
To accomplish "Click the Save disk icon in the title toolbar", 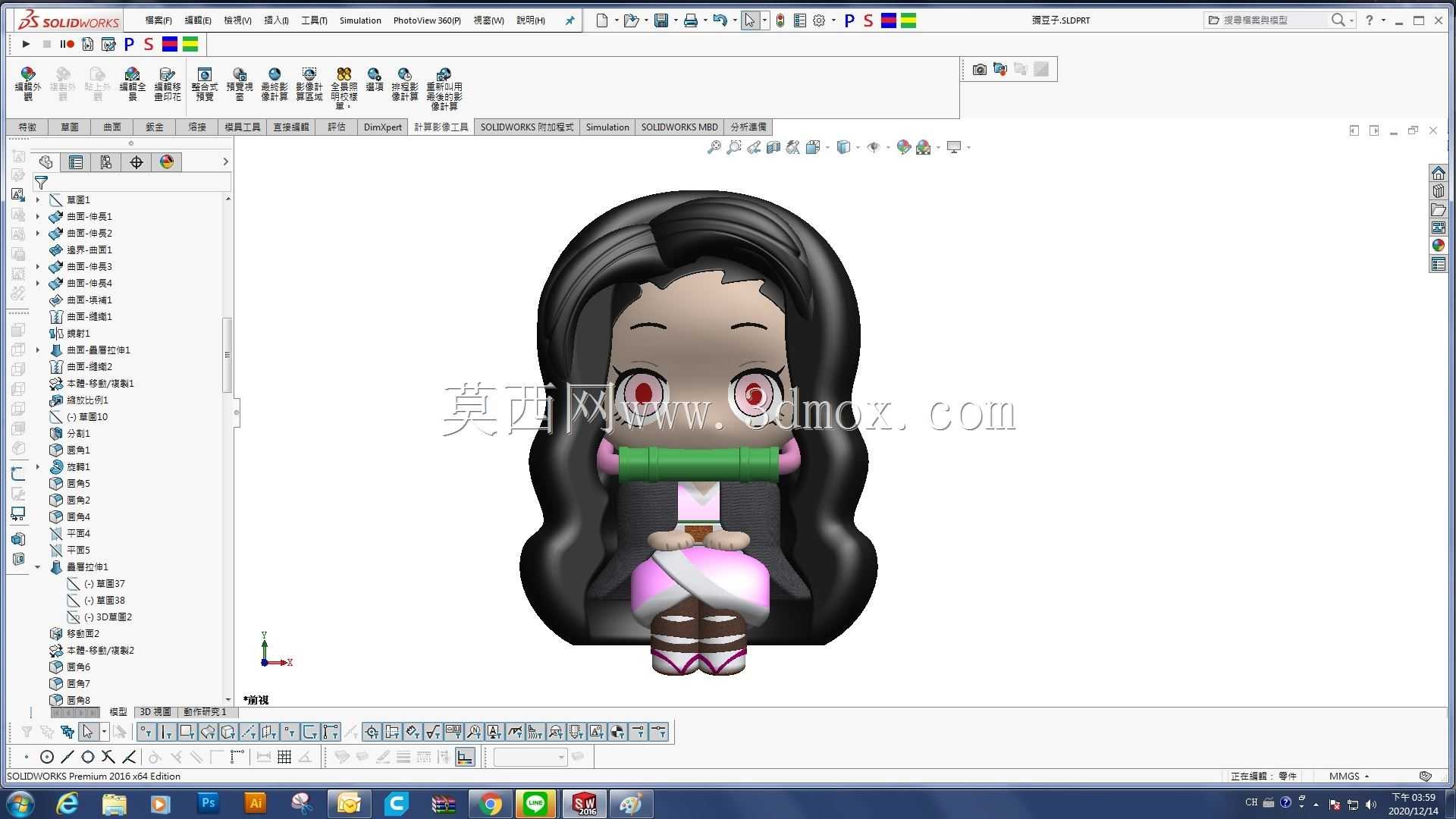I will tap(661, 20).
